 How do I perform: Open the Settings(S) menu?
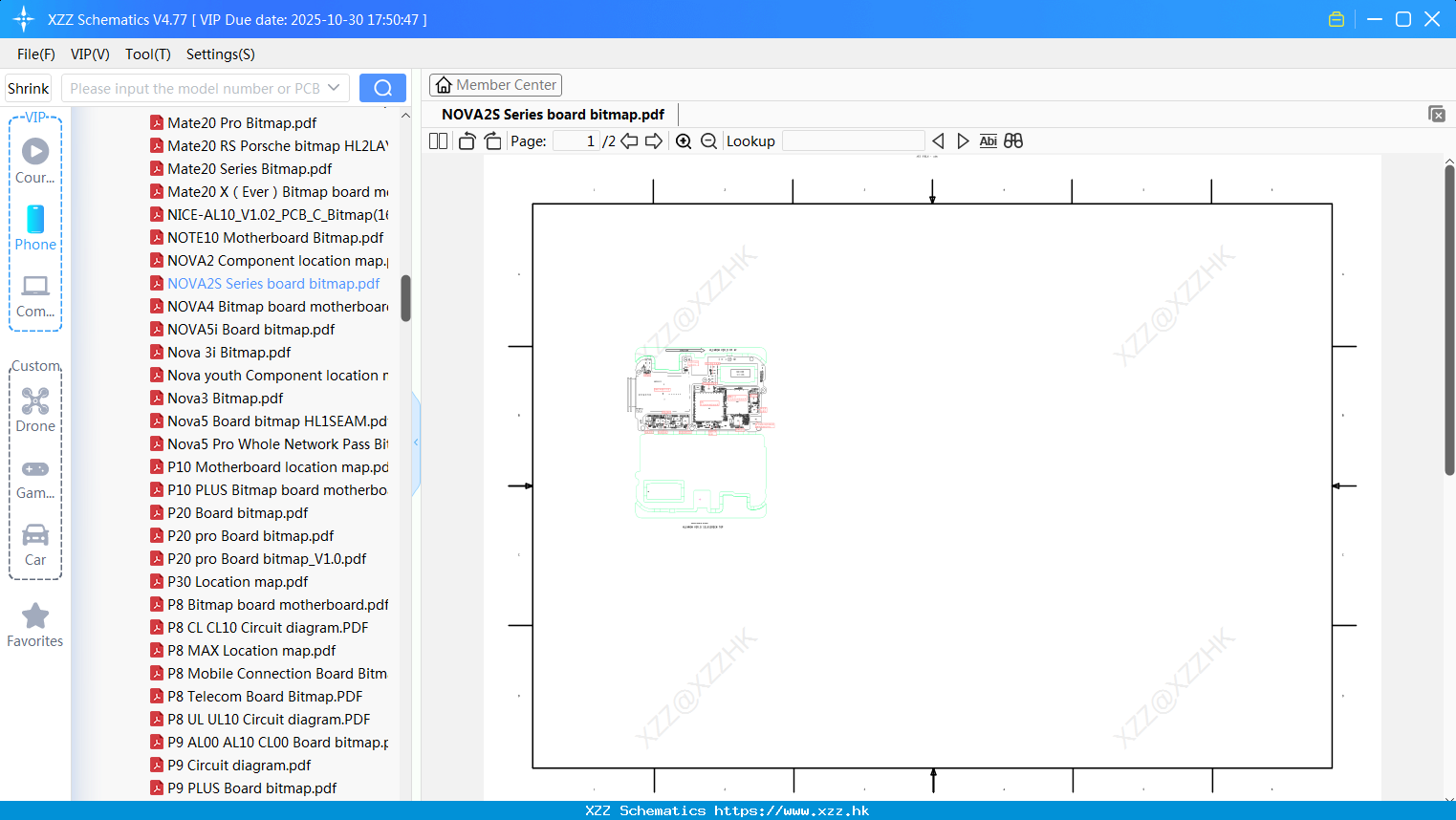221,54
